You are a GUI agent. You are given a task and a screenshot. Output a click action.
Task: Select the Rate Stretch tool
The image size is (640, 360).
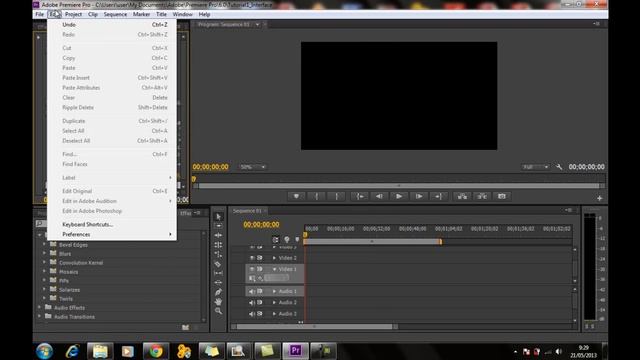click(x=218, y=254)
